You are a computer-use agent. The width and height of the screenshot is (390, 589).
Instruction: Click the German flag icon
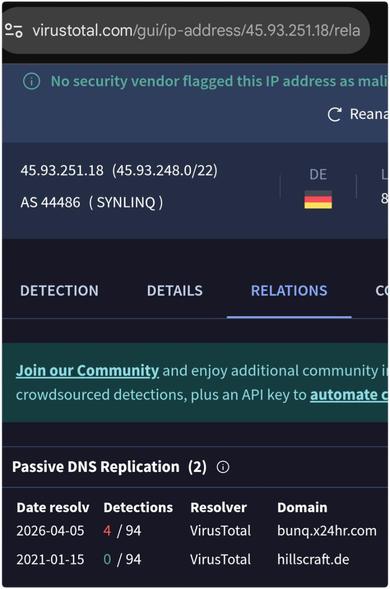318,199
